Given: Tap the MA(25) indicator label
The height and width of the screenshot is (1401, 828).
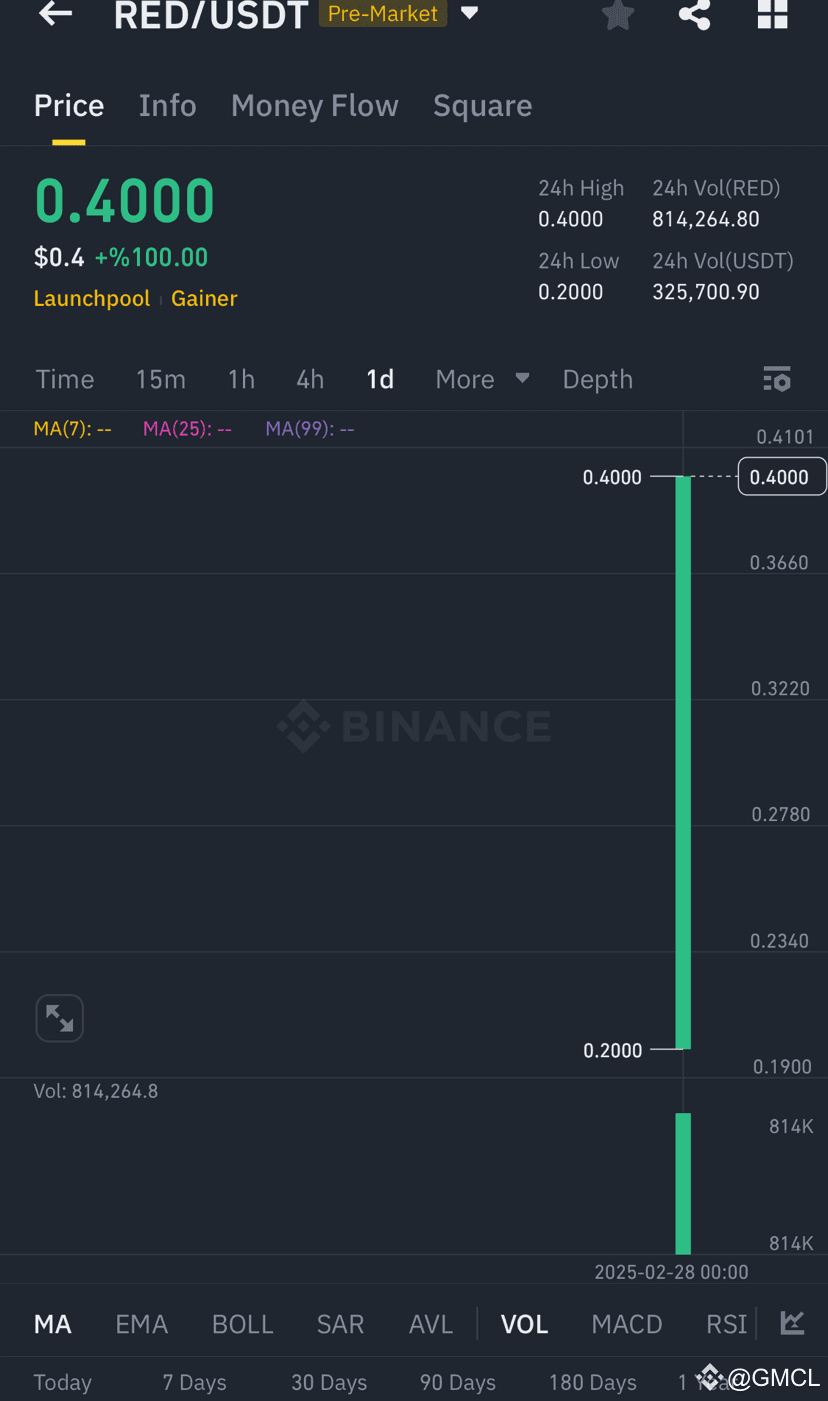Looking at the screenshot, I should (x=187, y=429).
